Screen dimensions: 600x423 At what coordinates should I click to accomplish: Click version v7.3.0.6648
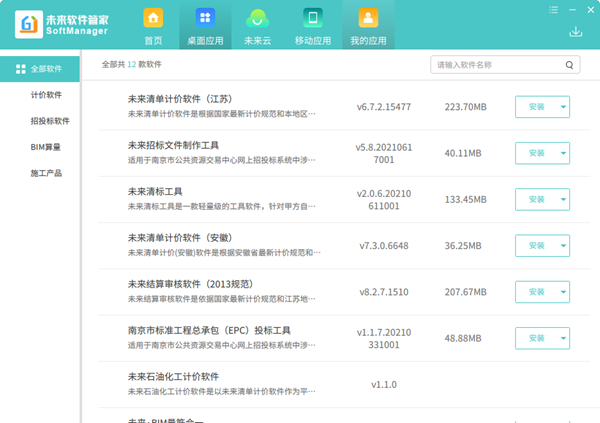[384, 246]
